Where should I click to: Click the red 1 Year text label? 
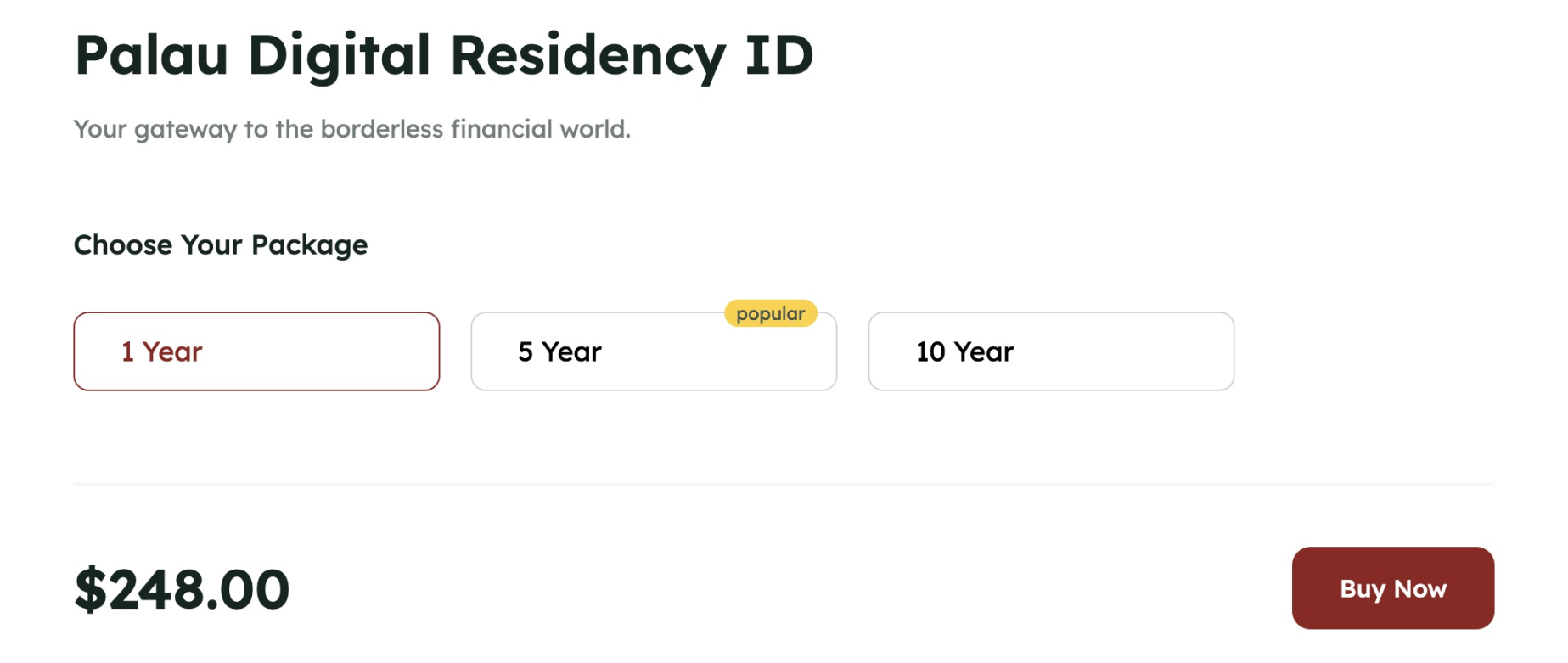161,351
